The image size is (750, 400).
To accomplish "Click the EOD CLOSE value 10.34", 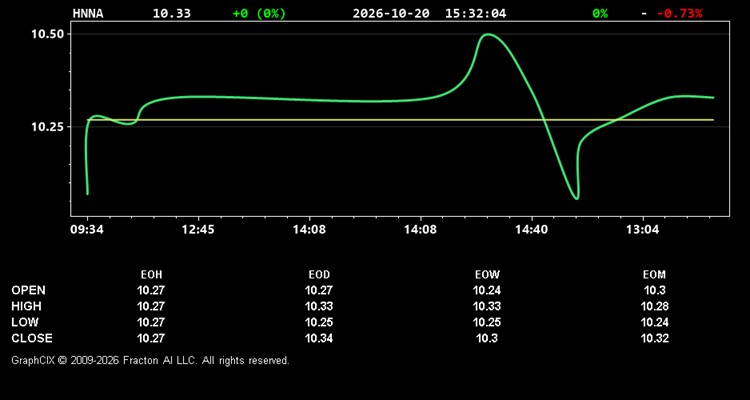I will coord(319,338).
